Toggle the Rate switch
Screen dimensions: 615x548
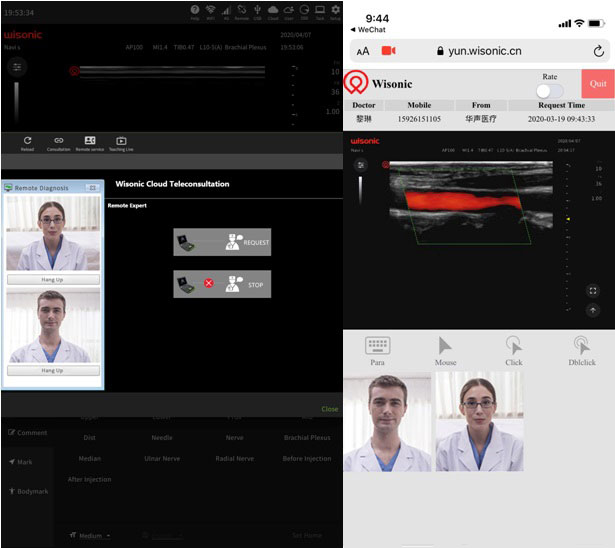pos(550,90)
